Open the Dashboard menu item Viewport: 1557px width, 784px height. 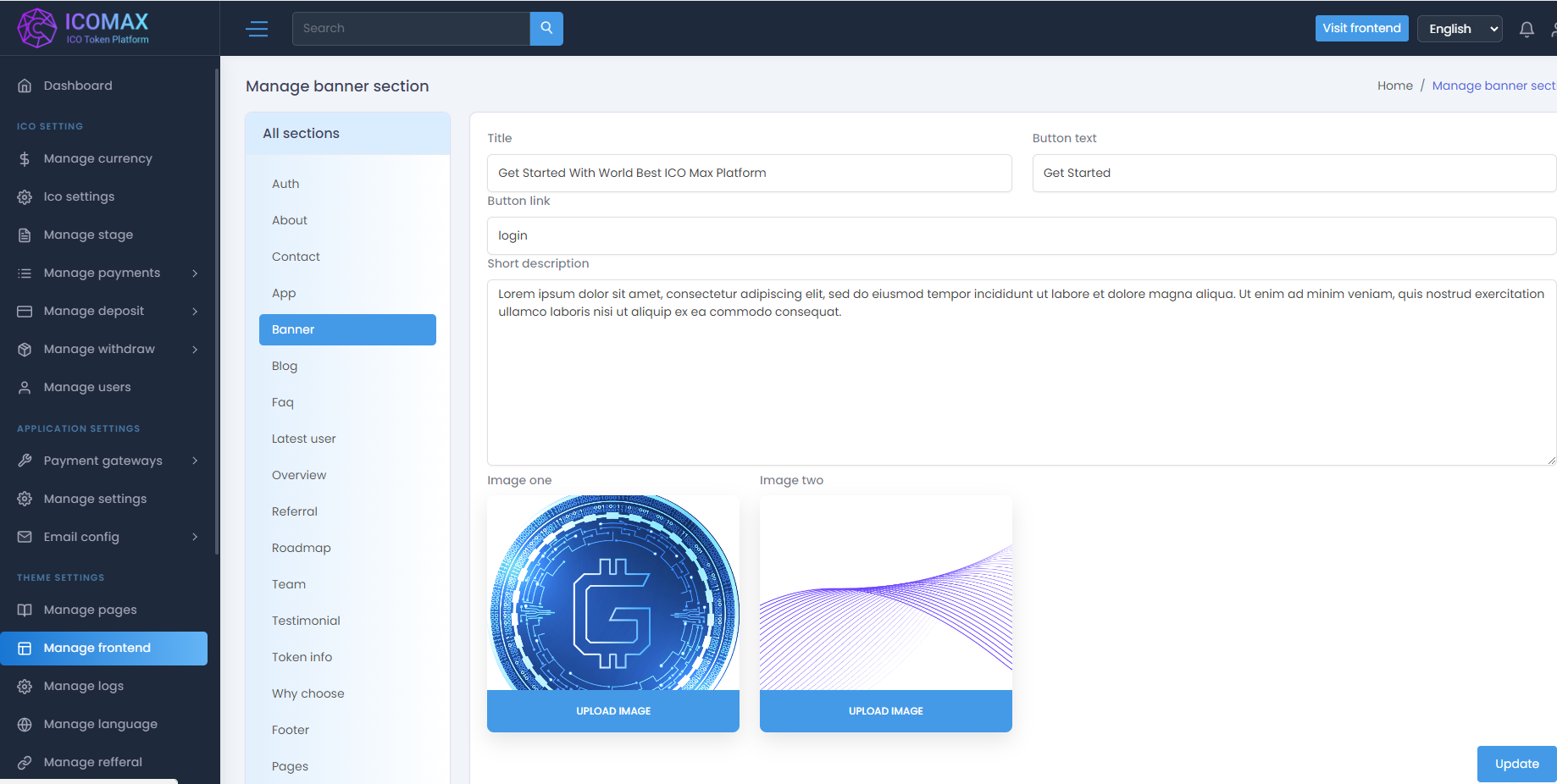click(103, 86)
